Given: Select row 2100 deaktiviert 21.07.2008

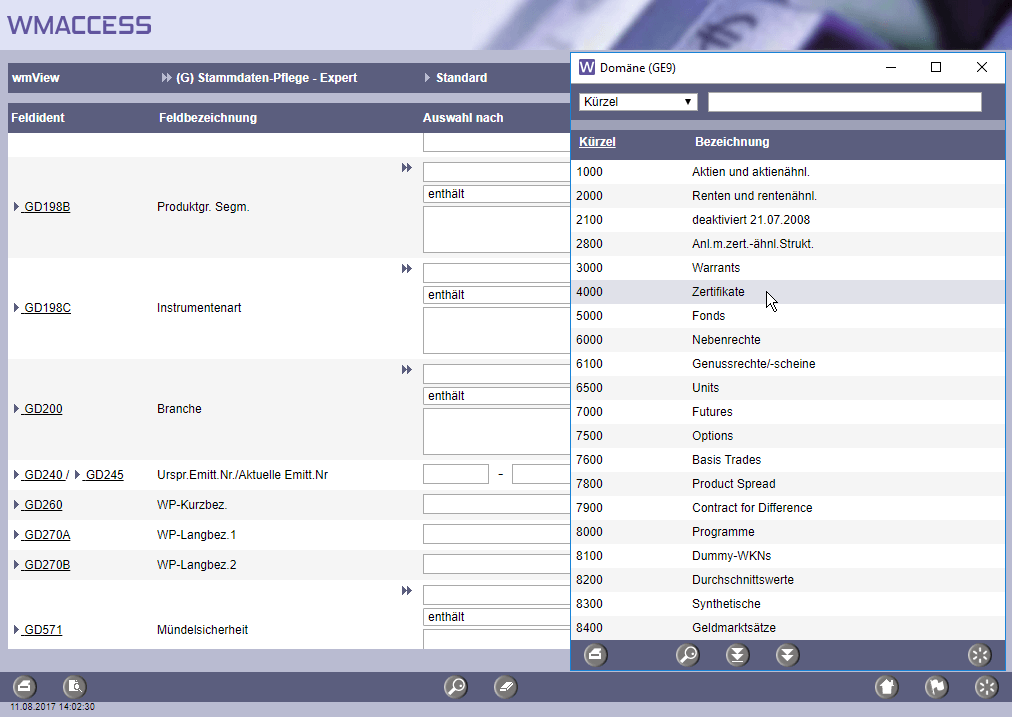Looking at the screenshot, I should pyautogui.click(x=788, y=219).
